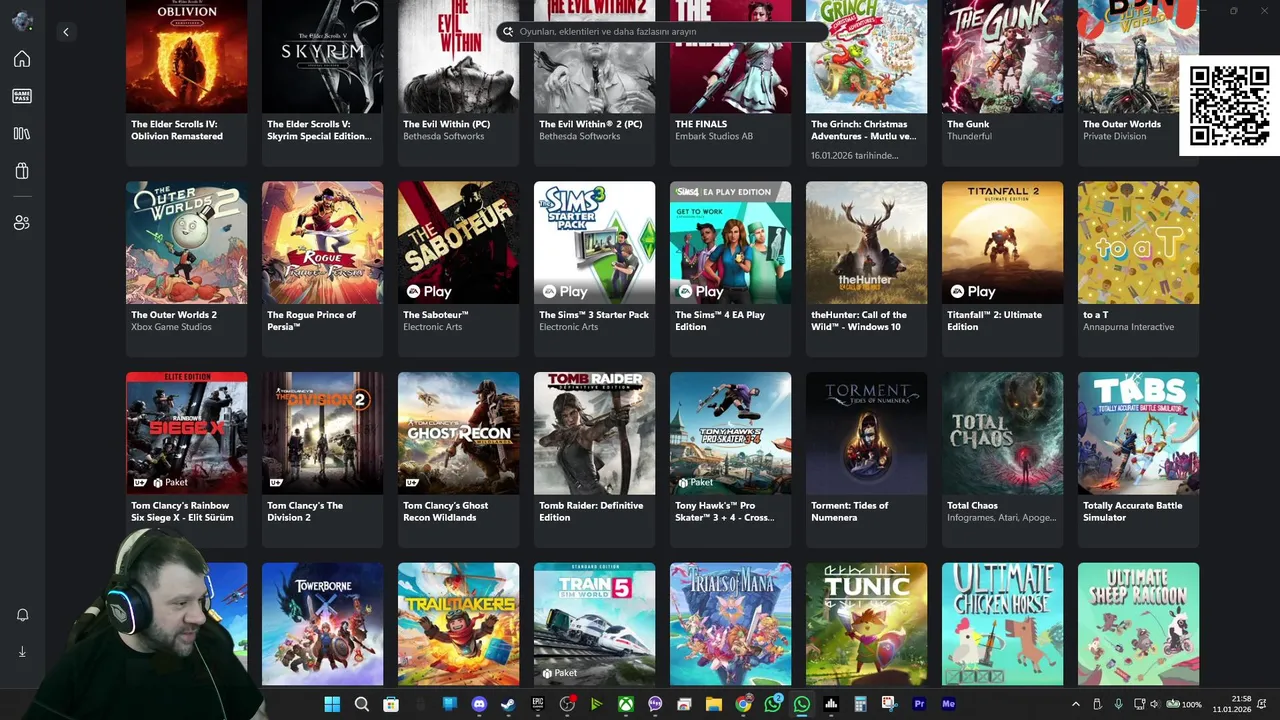Viewport: 1280px width, 720px height.
Task: Open Totally Accurate Battle Simulator cover
Action: tap(1138, 433)
